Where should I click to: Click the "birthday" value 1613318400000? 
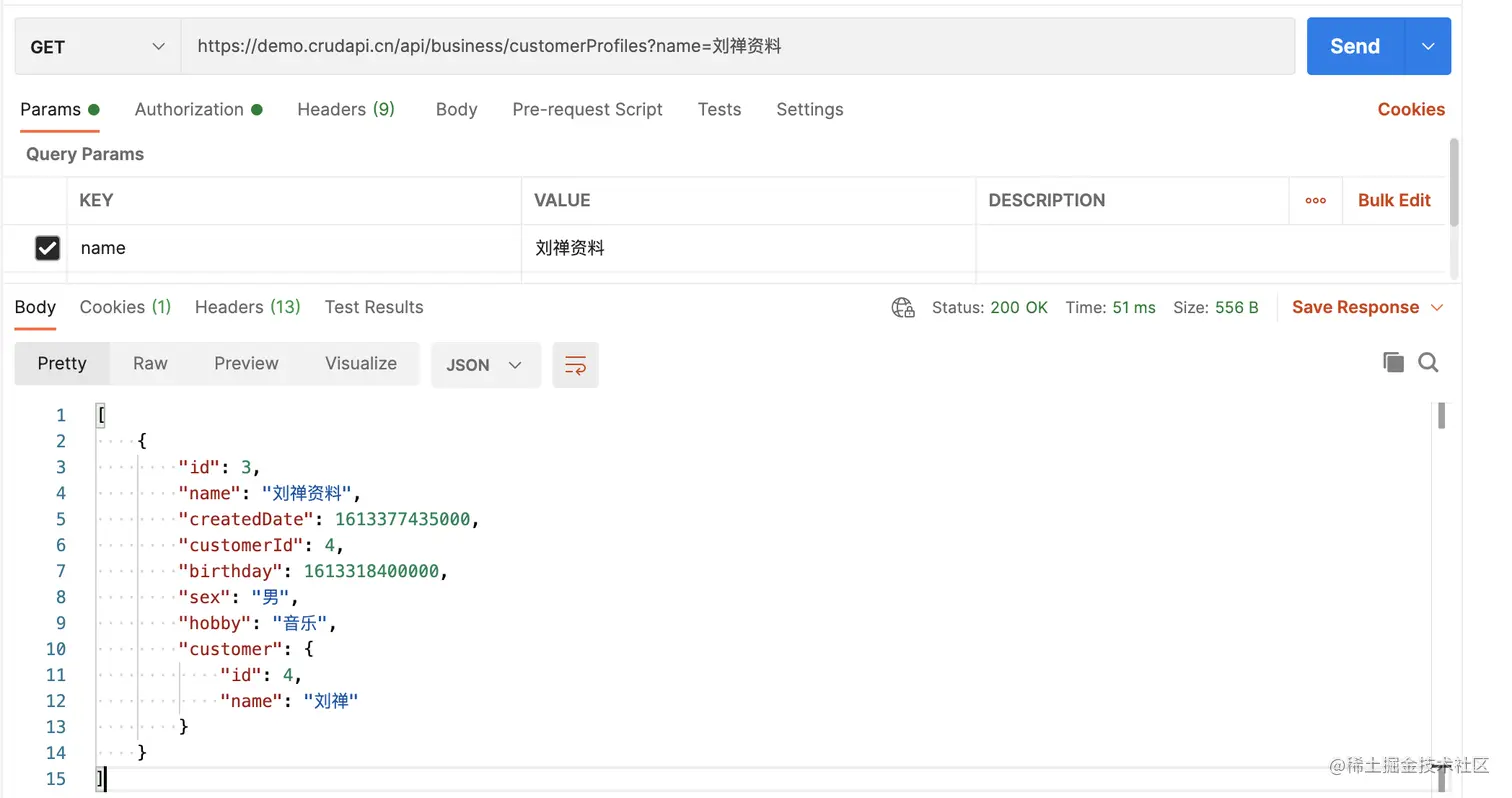(x=371, y=571)
